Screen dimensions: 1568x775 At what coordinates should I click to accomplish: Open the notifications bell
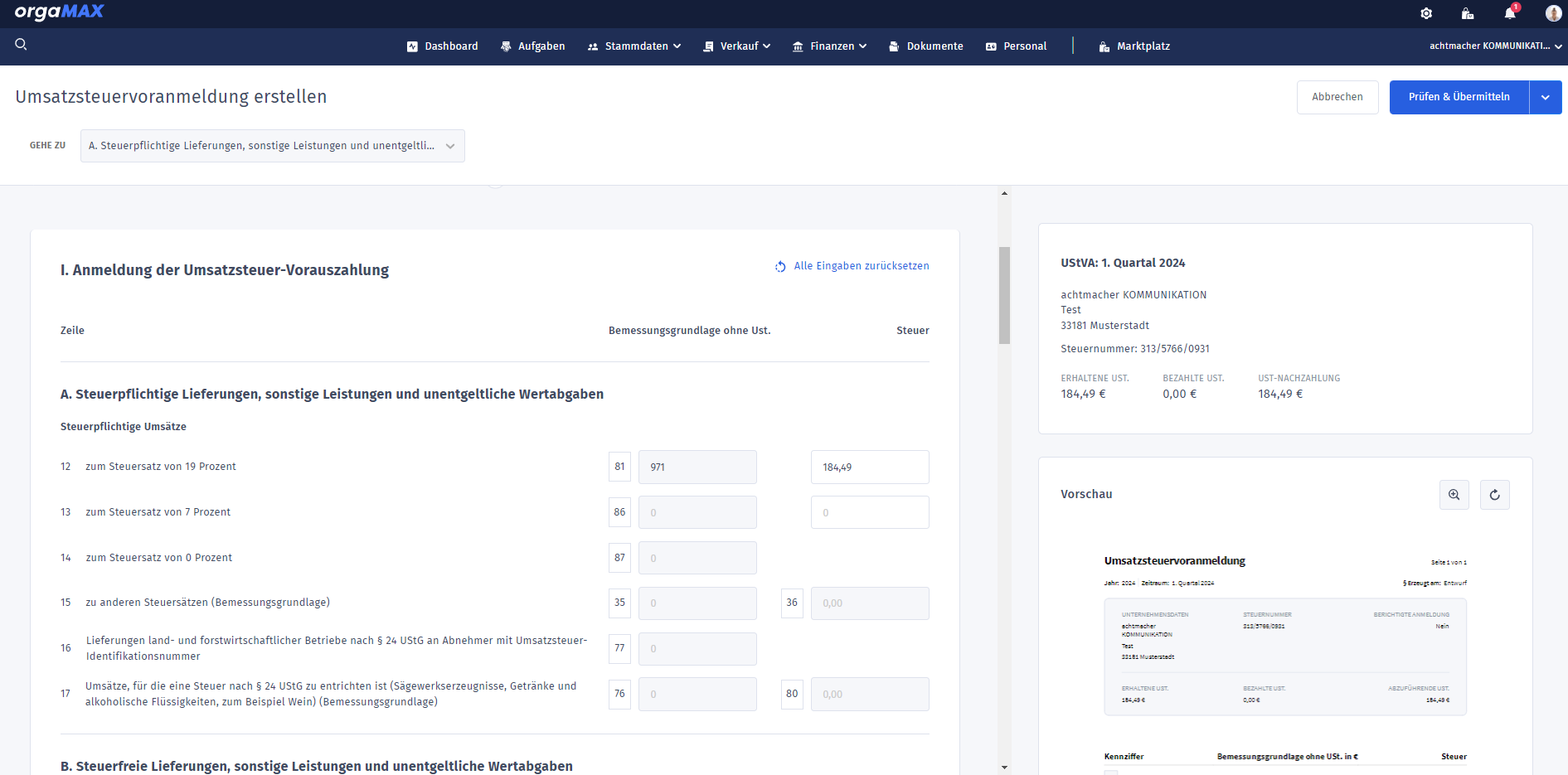click(1510, 13)
